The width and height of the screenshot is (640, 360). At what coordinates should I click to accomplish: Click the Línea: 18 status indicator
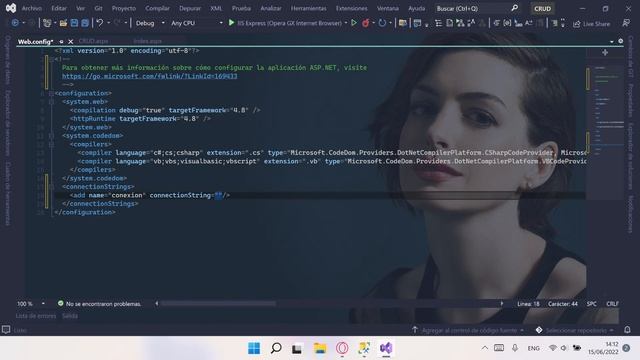point(528,304)
